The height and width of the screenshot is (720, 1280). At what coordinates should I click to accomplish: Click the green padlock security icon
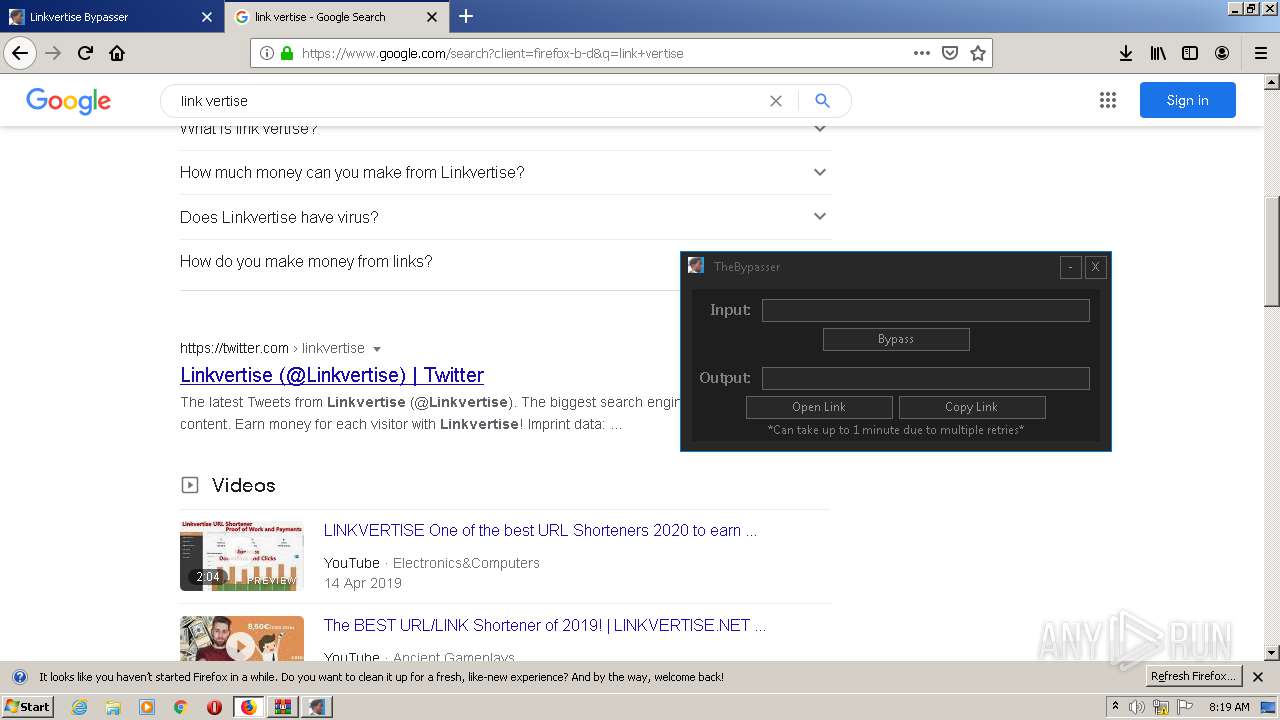coord(287,53)
